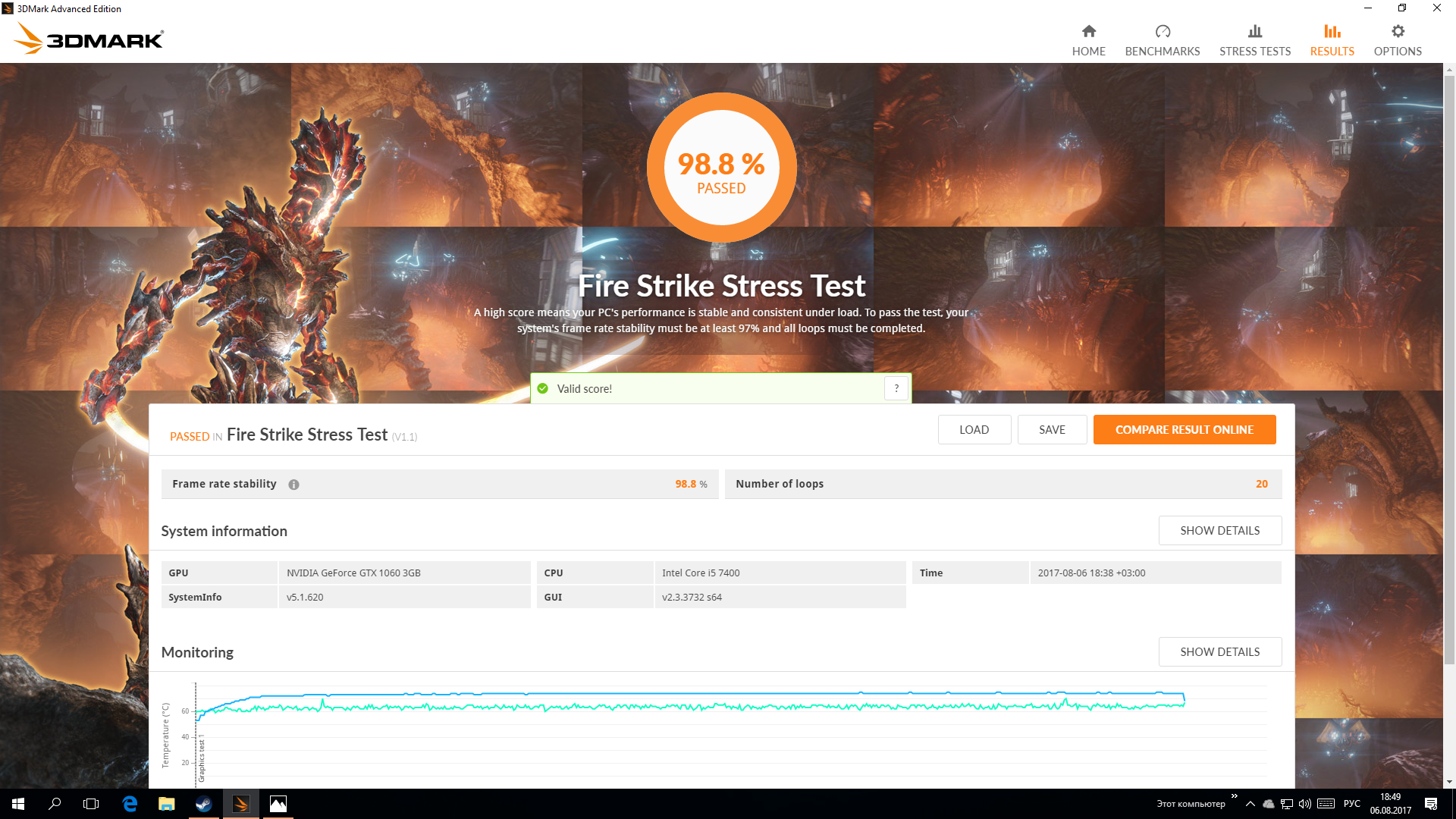Open the touch keyboard tray icon
This screenshot has height=819, width=1456.
click(1326, 804)
